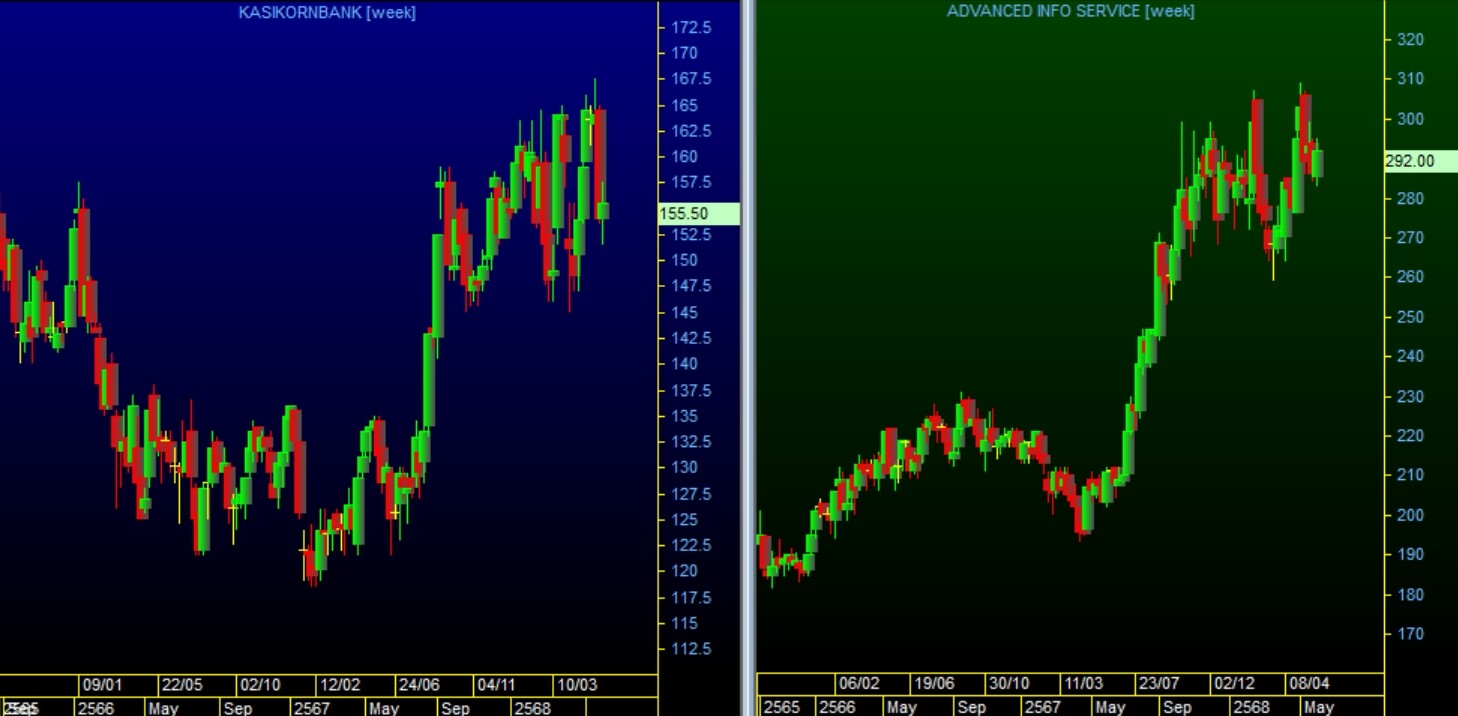Viewport: 1458px width, 716px height.
Task: Select the 130 level on KASIKORNBANK axis
Action: [x=685, y=467]
